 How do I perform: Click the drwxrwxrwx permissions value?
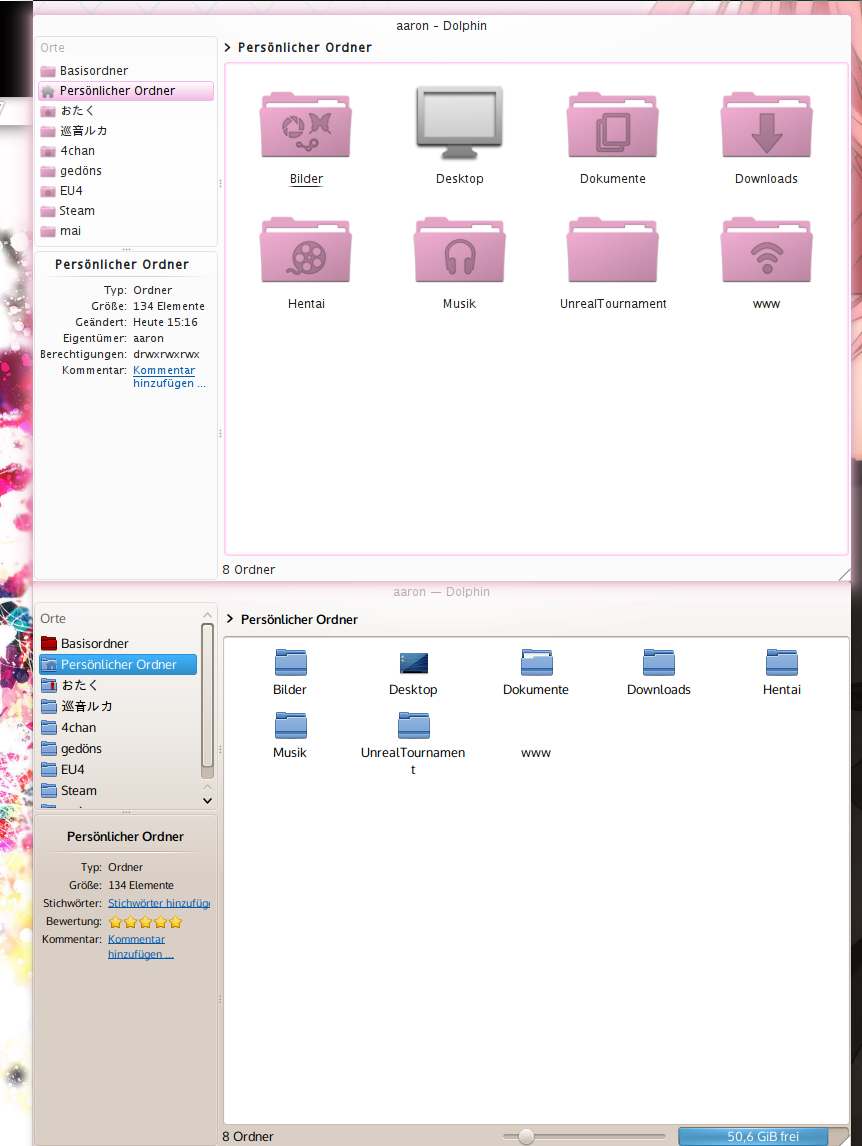click(x=166, y=354)
